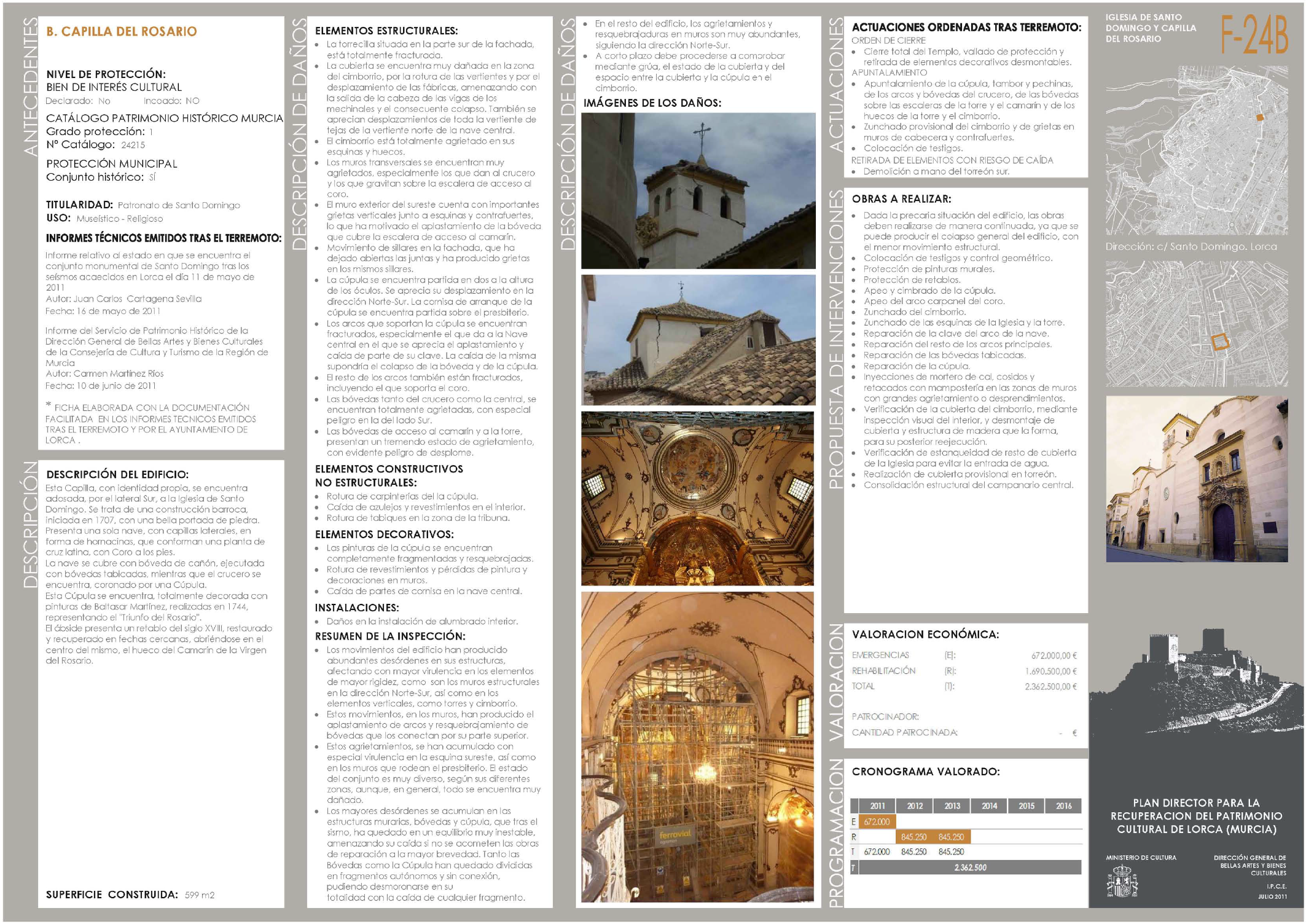This screenshot has height=924, width=1306.
Task: Click the RESUMEN DE LA INSPECCIÓN heading
Action: pyautogui.click(x=390, y=636)
